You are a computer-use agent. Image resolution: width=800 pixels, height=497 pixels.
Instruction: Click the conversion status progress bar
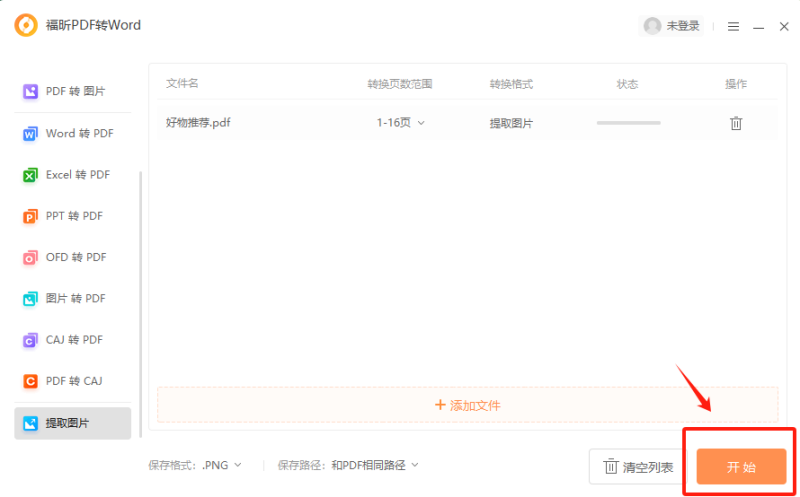point(628,123)
